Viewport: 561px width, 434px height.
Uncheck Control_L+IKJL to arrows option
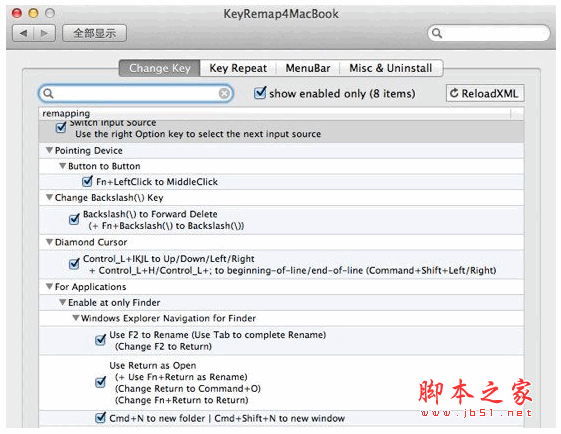coord(74,264)
